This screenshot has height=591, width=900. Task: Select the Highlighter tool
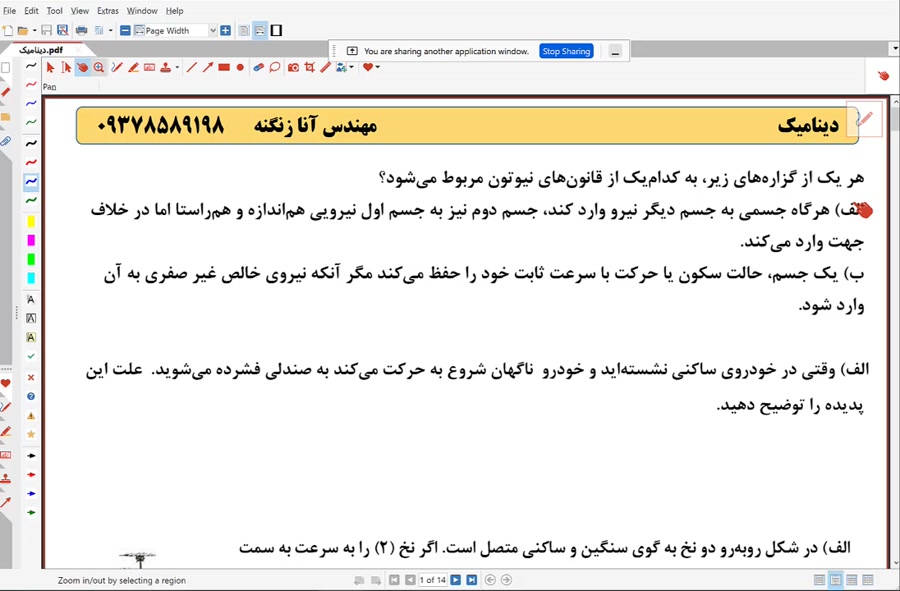(132, 67)
